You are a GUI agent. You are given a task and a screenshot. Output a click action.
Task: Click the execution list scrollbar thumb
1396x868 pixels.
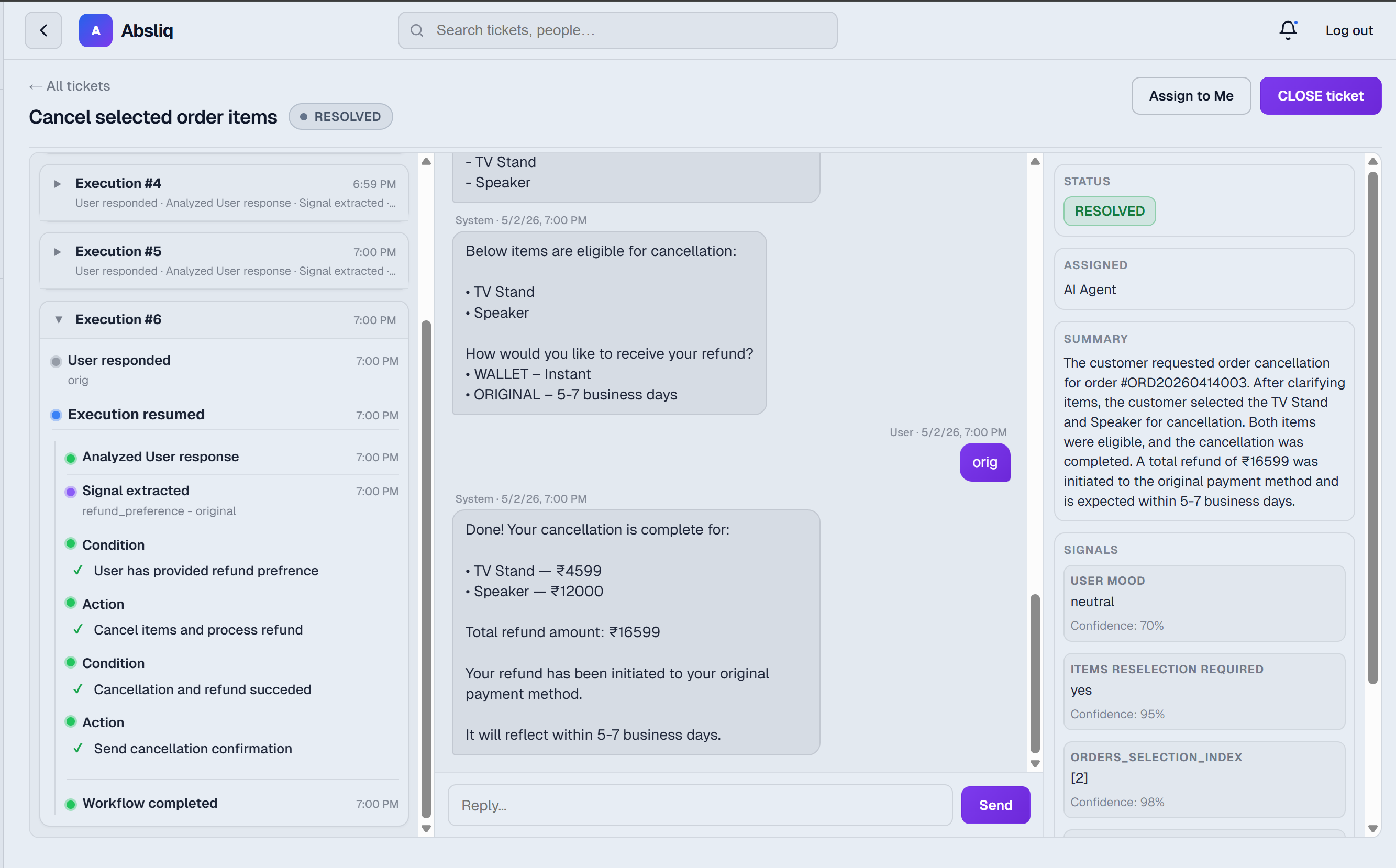pos(426,569)
